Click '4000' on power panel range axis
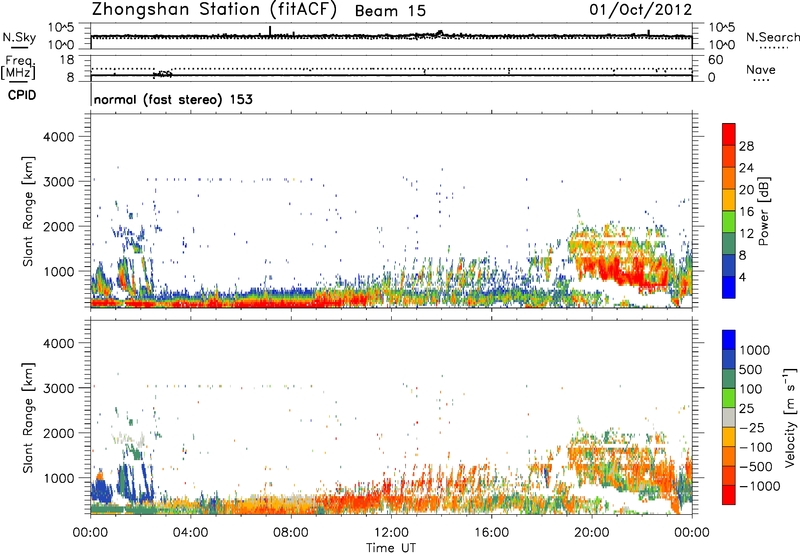The width and height of the screenshot is (800, 554). pyautogui.click(x=59, y=137)
